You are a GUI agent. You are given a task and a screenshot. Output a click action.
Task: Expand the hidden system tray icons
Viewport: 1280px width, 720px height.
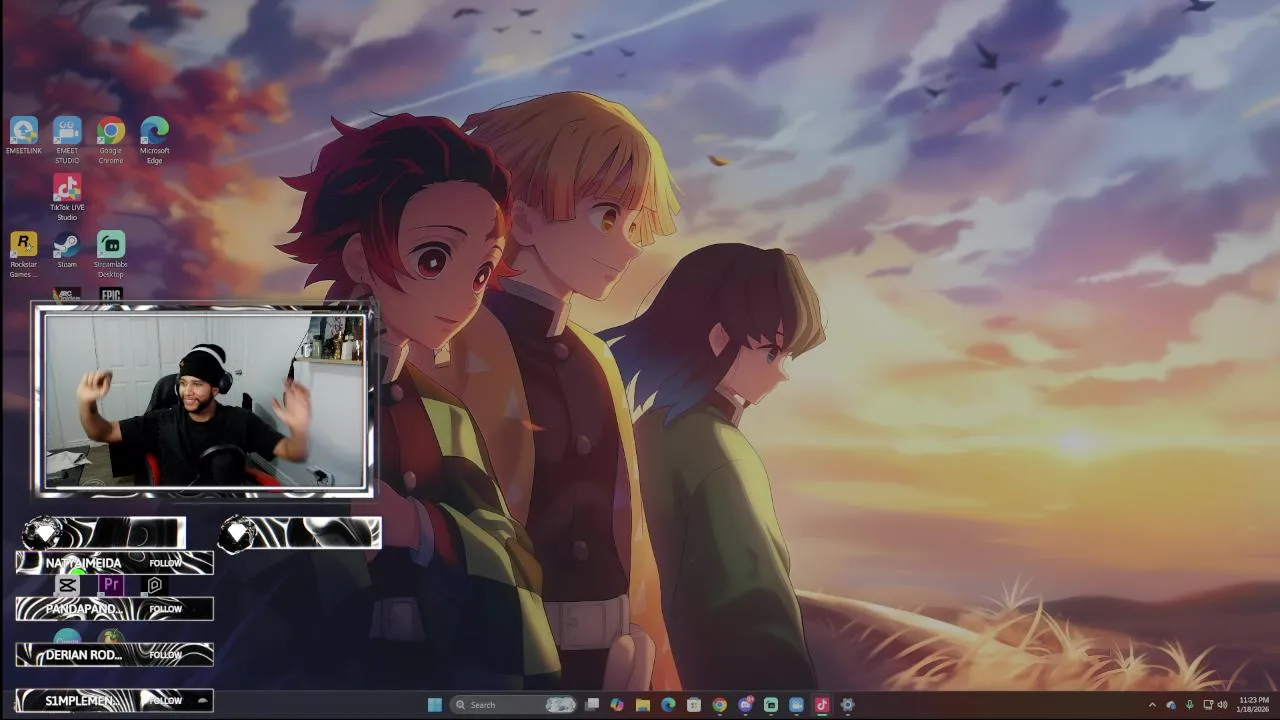(x=1151, y=705)
